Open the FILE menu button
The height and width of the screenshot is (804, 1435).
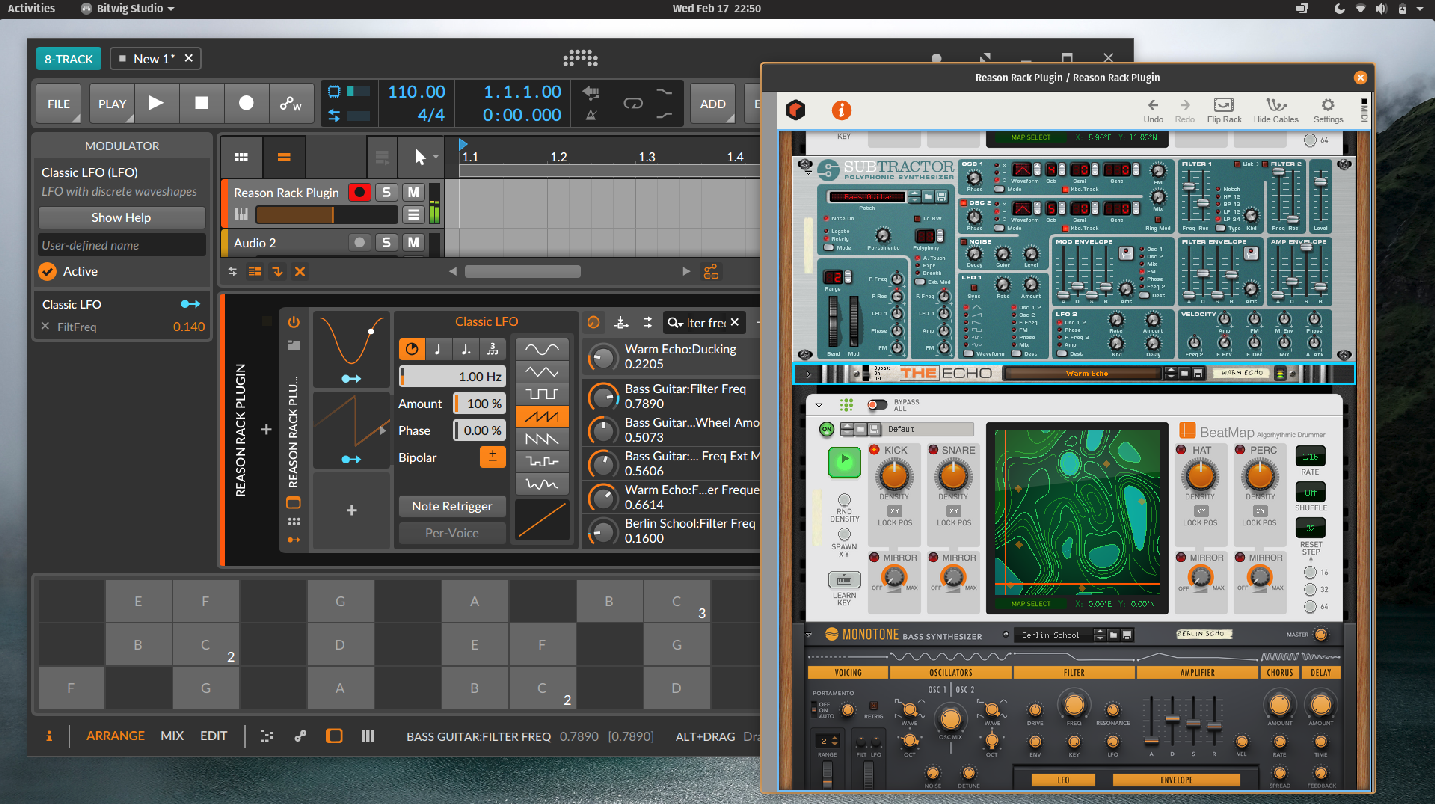click(59, 103)
